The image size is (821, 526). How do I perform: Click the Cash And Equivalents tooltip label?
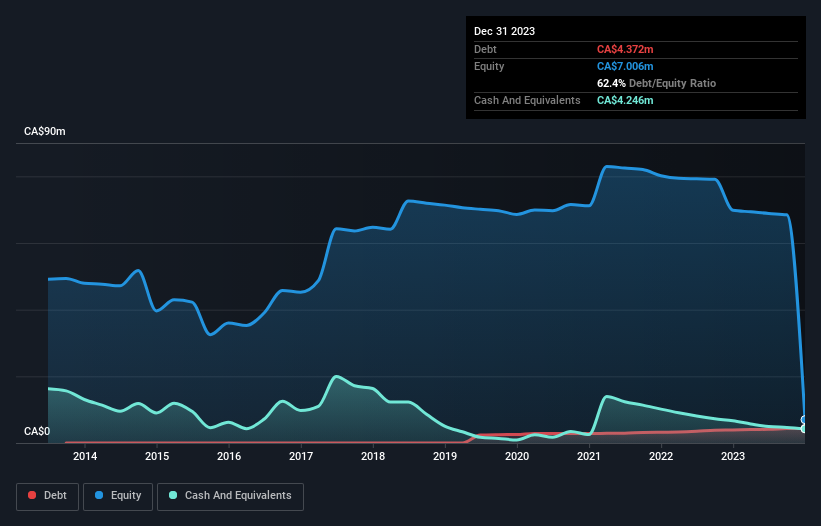pos(527,100)
